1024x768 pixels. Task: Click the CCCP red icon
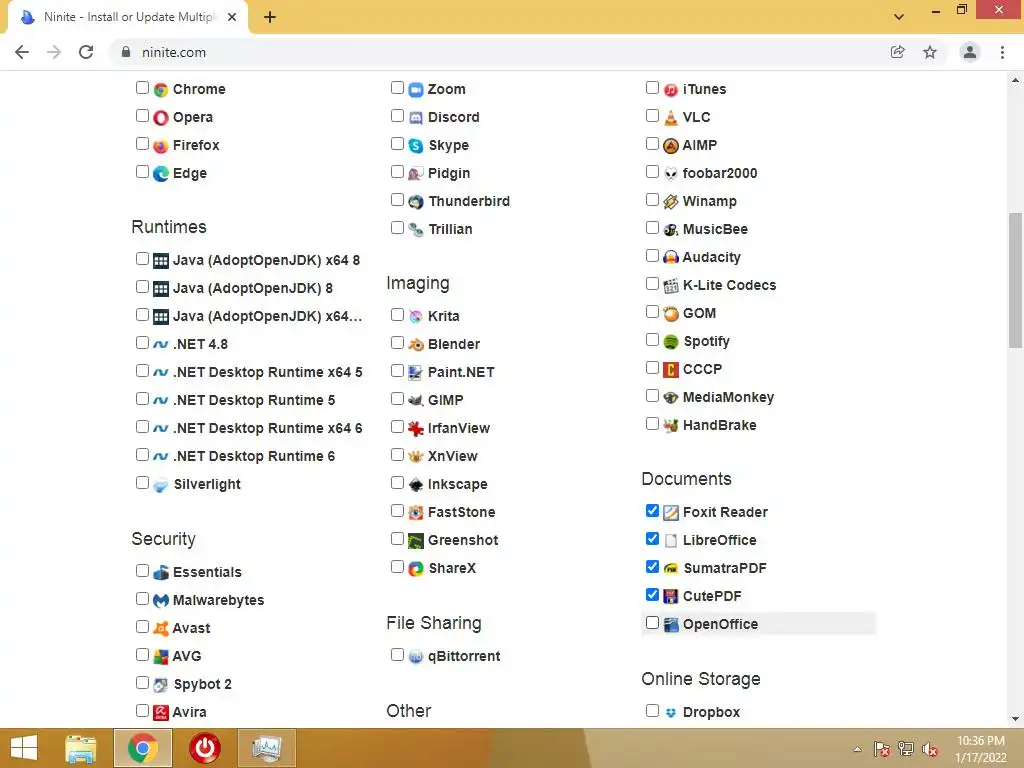671,370
